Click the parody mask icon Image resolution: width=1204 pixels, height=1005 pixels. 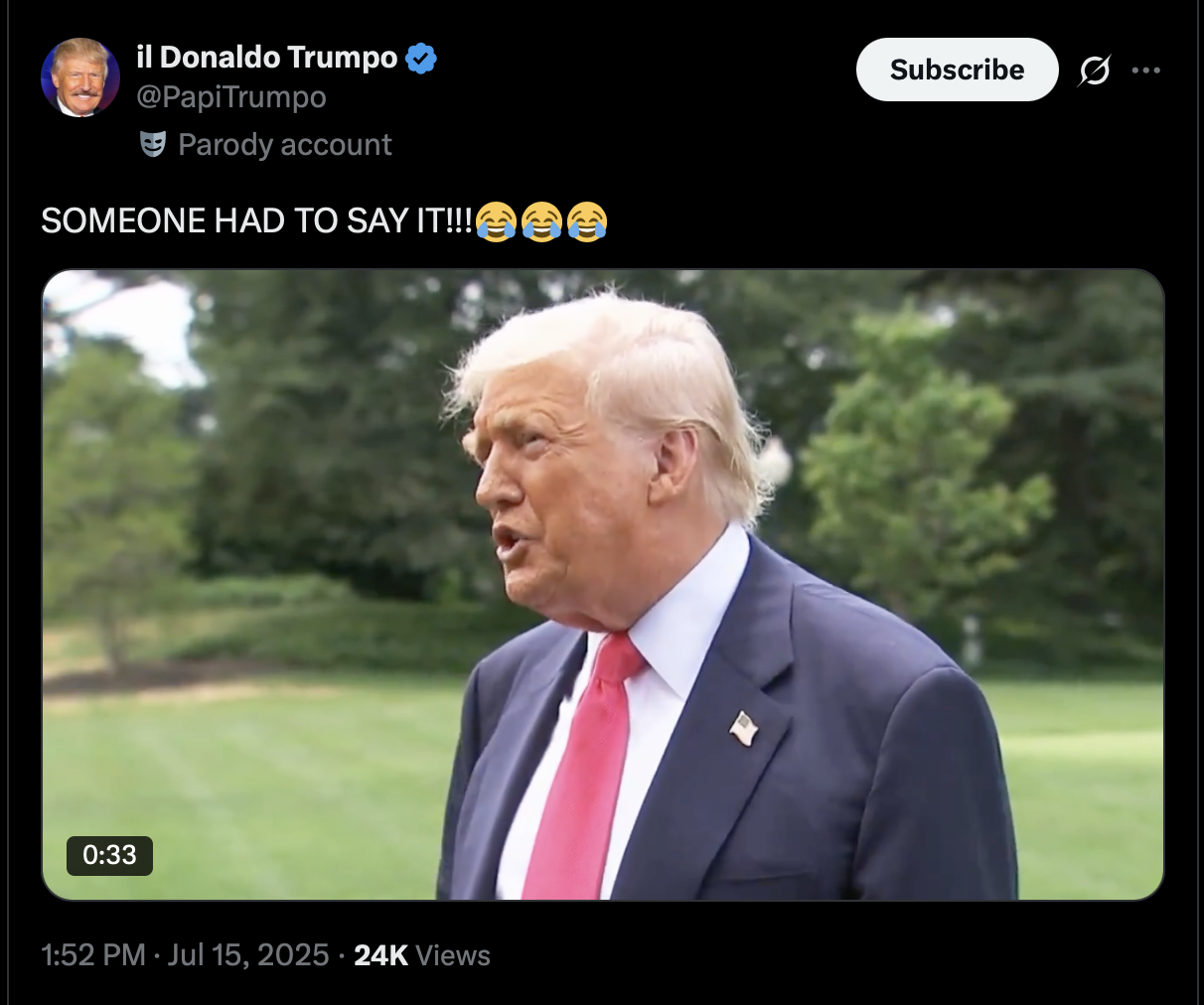[x=152, y=145]
